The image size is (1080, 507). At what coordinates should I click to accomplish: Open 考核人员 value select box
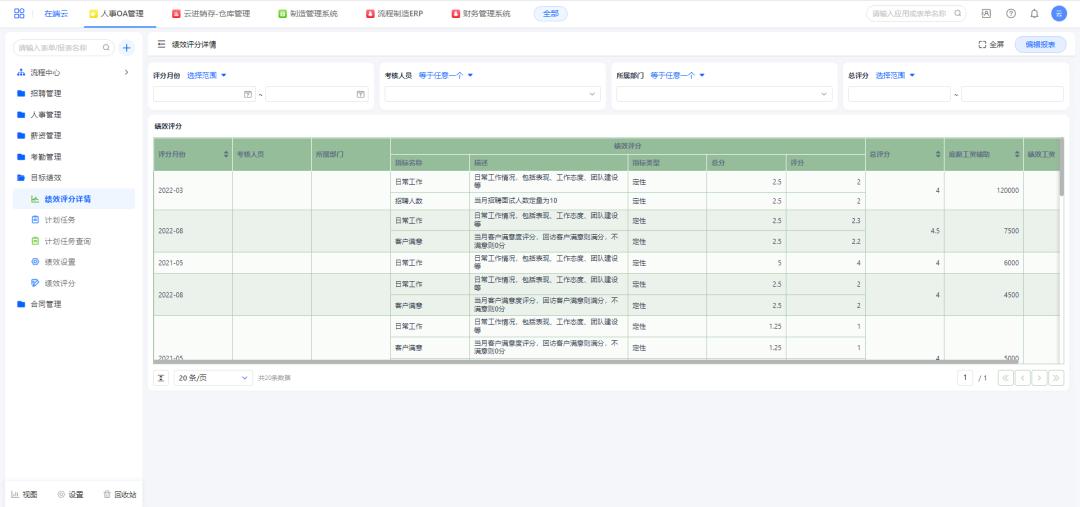coord(492,94)
